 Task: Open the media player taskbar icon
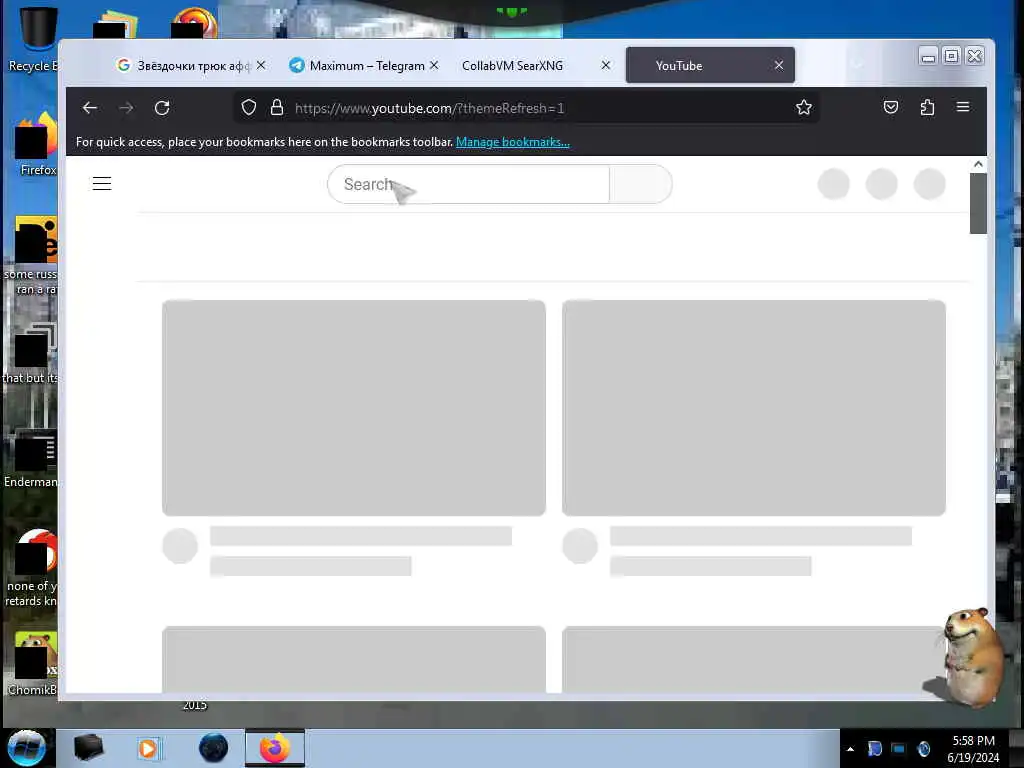(149, 748)
